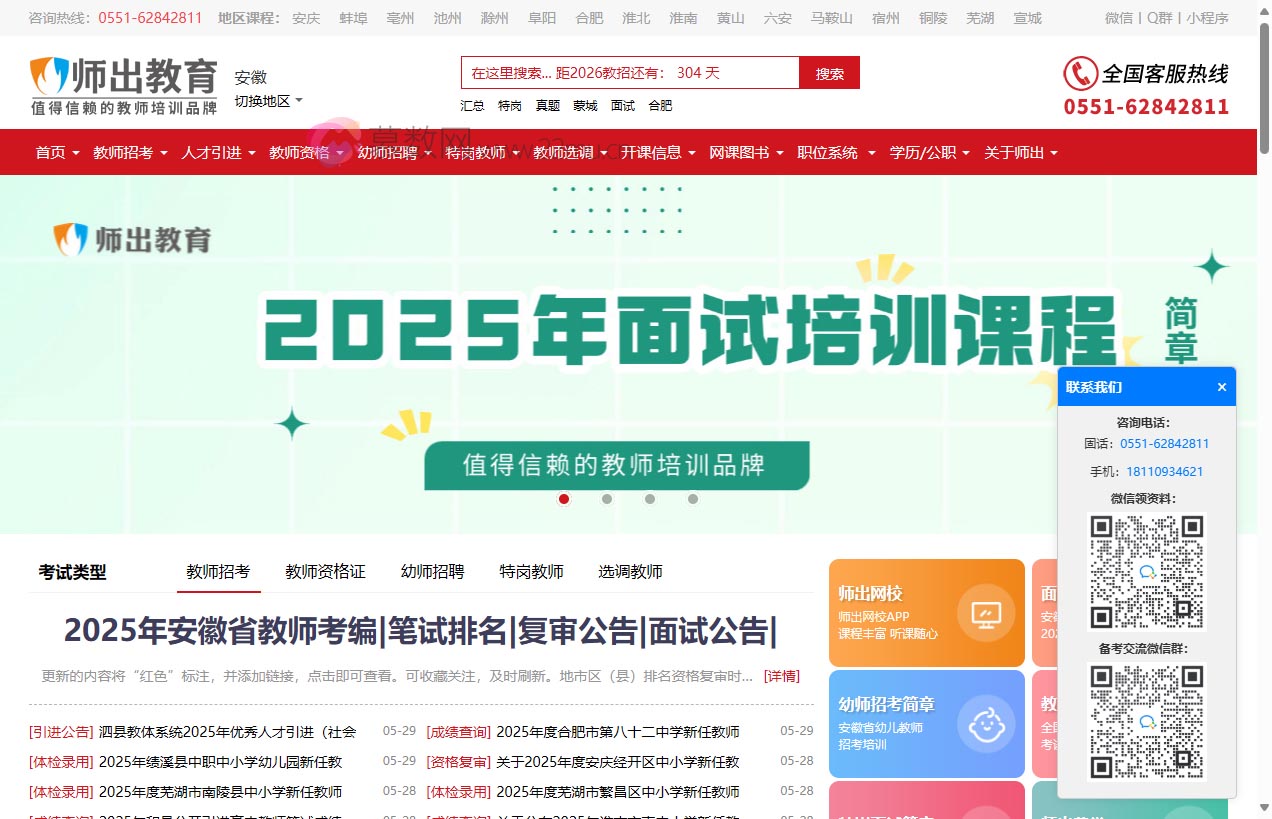Image resolution: width=1272 pixels, height=819 pixels.
Task: Select the second carousel pagination dot
Action: 607,499
